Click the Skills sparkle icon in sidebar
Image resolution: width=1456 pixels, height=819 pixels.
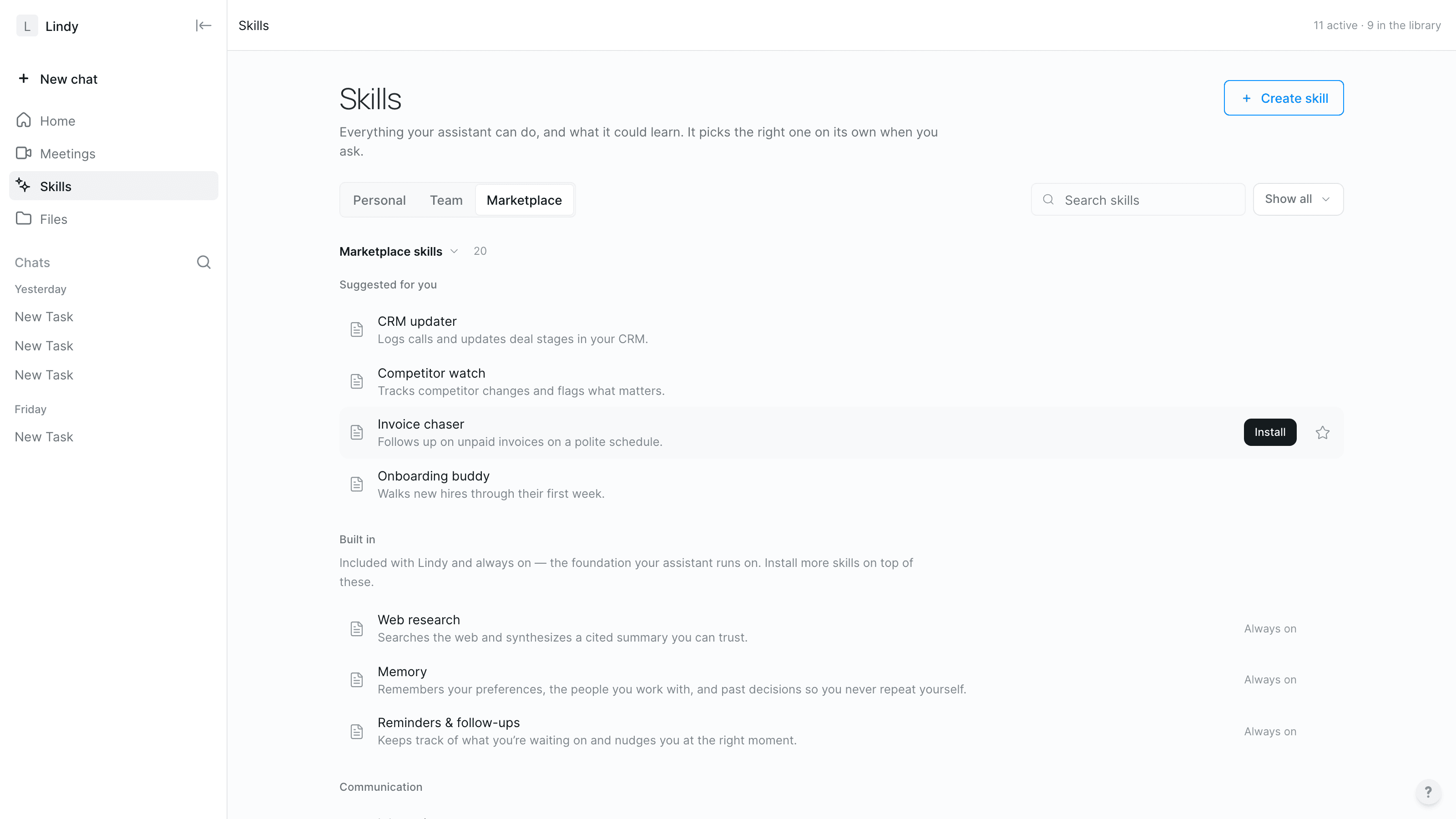(23, 185)
